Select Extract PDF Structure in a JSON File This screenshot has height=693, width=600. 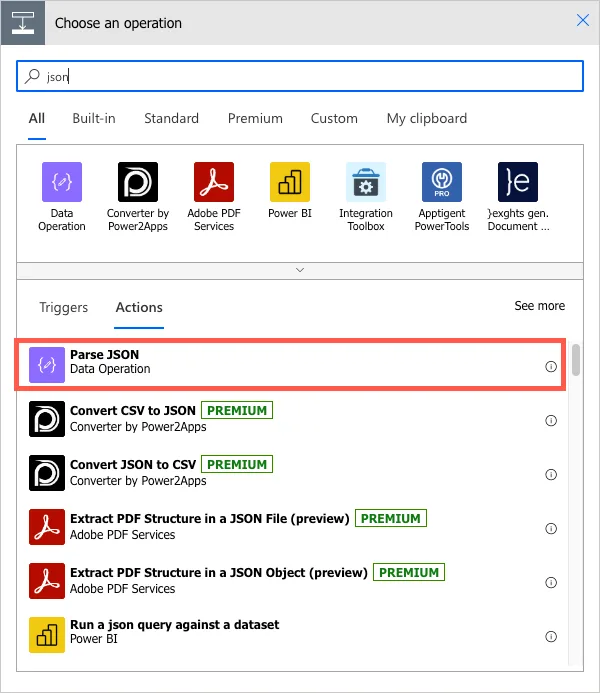(290, 527)
